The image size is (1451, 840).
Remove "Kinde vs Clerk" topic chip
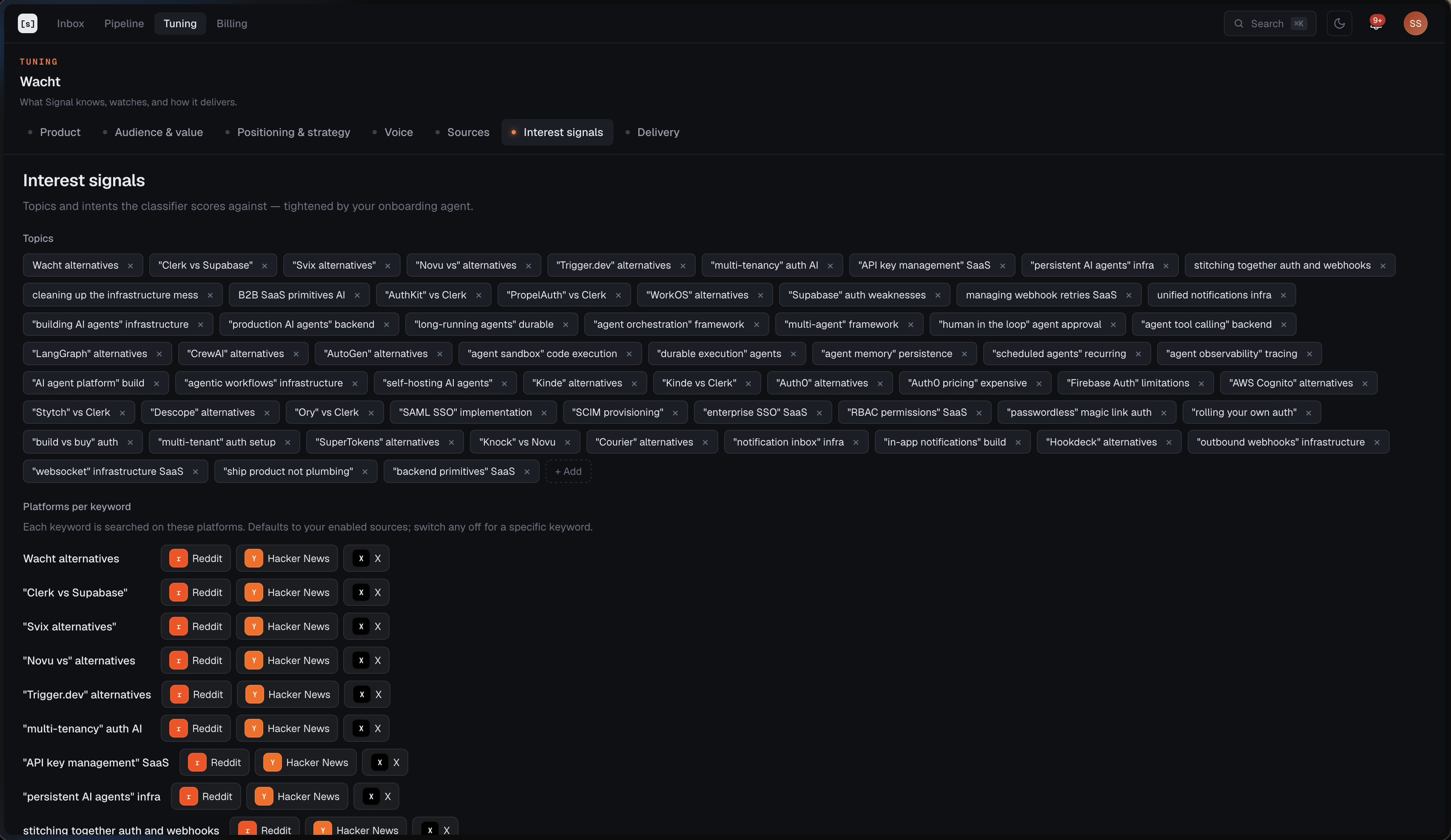[x=748, y=383]
